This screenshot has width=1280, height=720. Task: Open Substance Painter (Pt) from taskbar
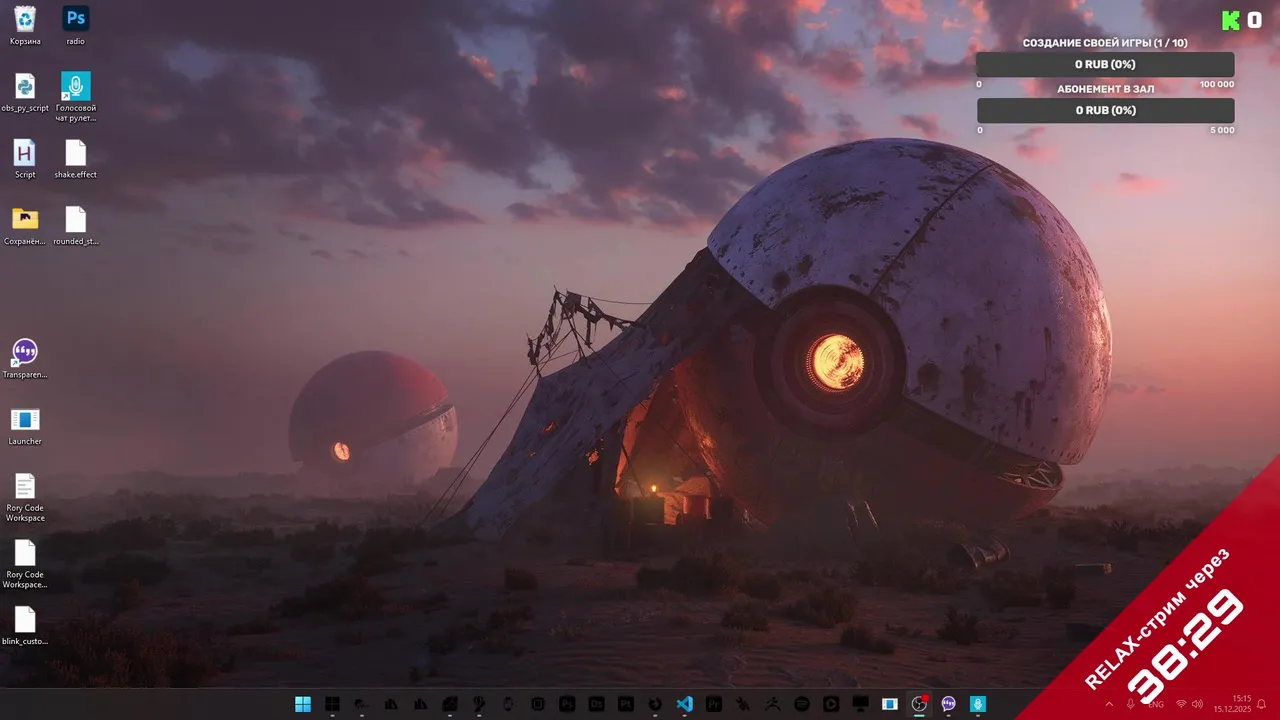(x=625, y=704)
